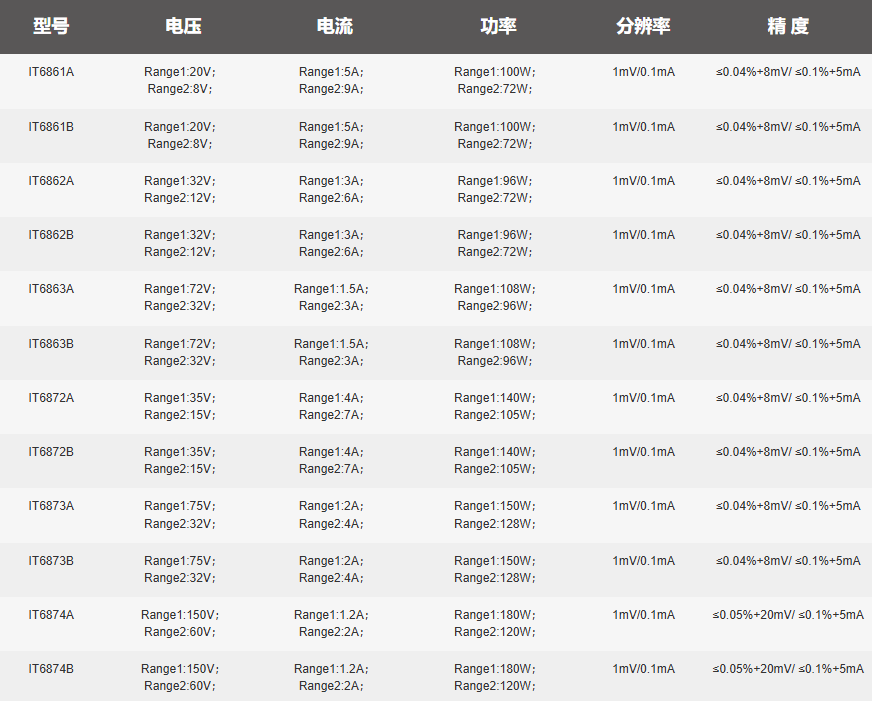The height and width of the screenshot is (701, 872).
Task: Click the 1mV/0.1mA resolution for IT6872A
Action: click(643, 397)
